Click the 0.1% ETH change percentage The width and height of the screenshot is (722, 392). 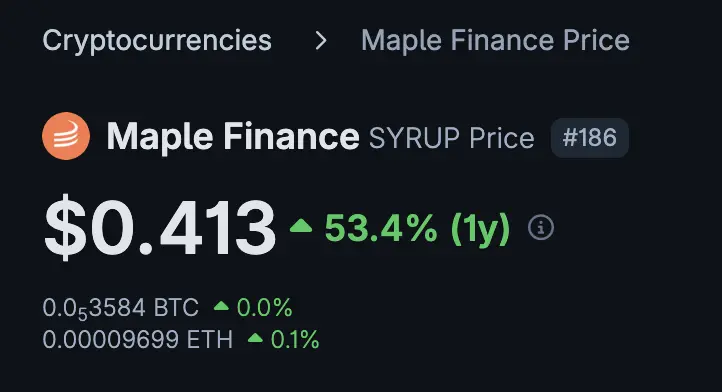coord(295,339)
